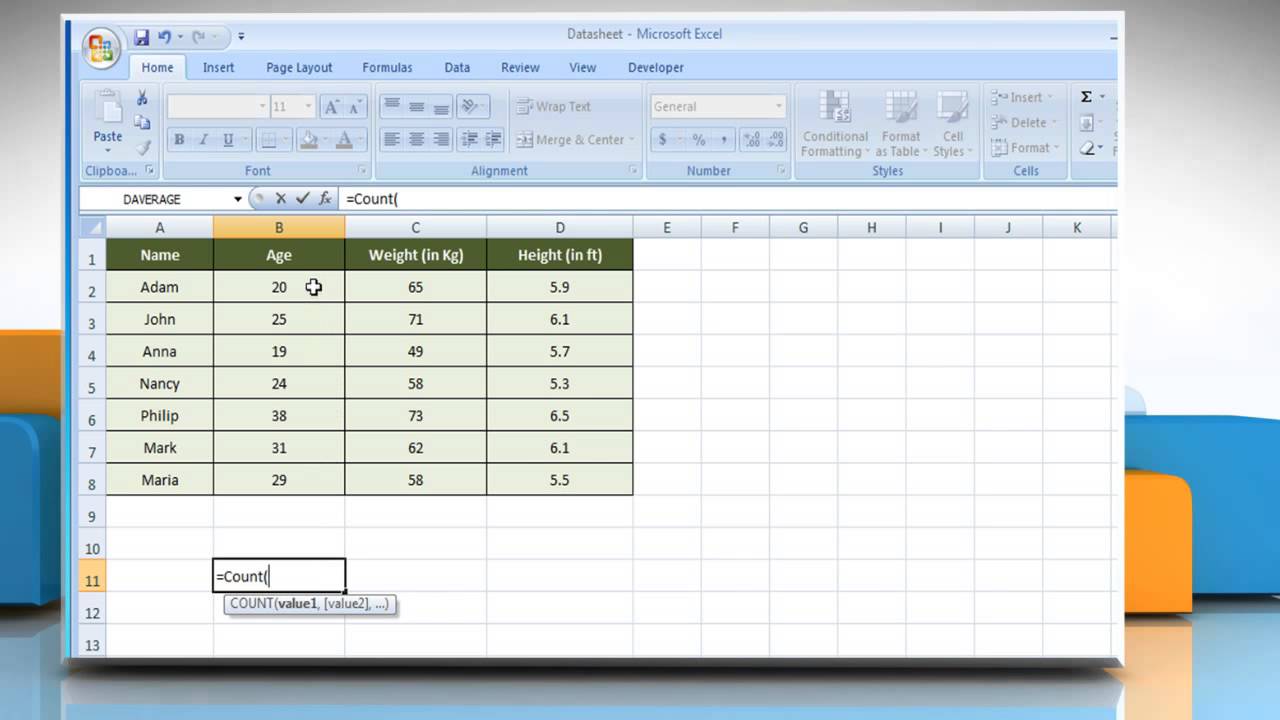
Task: Open the Alignment dialog box launcher
Action: pyautogui.click(x=633, y=171)
